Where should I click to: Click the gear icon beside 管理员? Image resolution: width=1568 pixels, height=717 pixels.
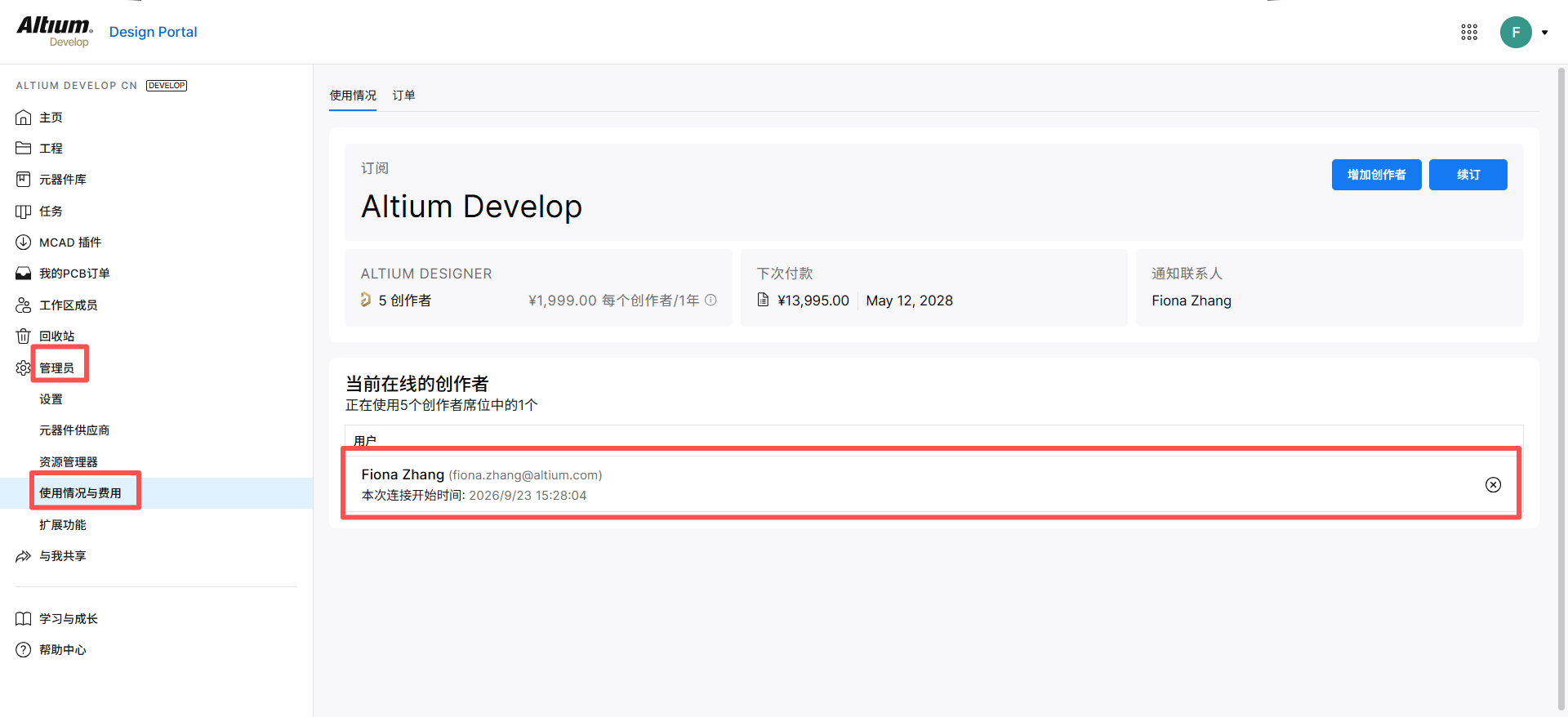(23, 368)
